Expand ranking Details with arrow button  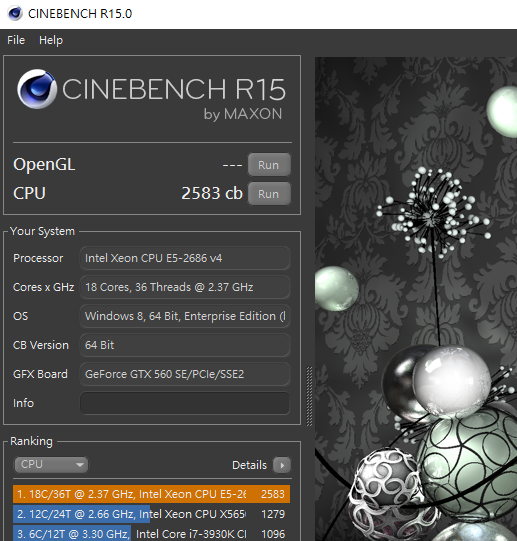pos(282,465)
